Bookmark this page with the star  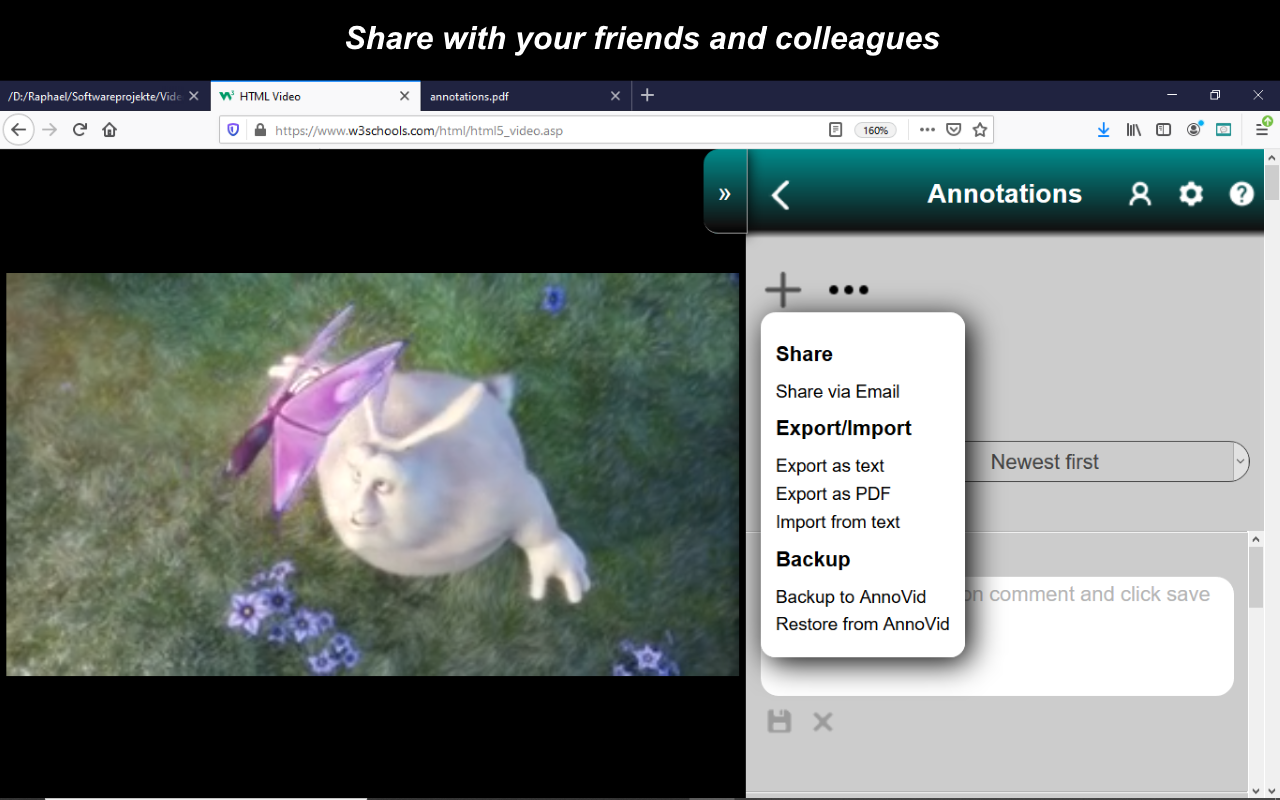[980, 130]
